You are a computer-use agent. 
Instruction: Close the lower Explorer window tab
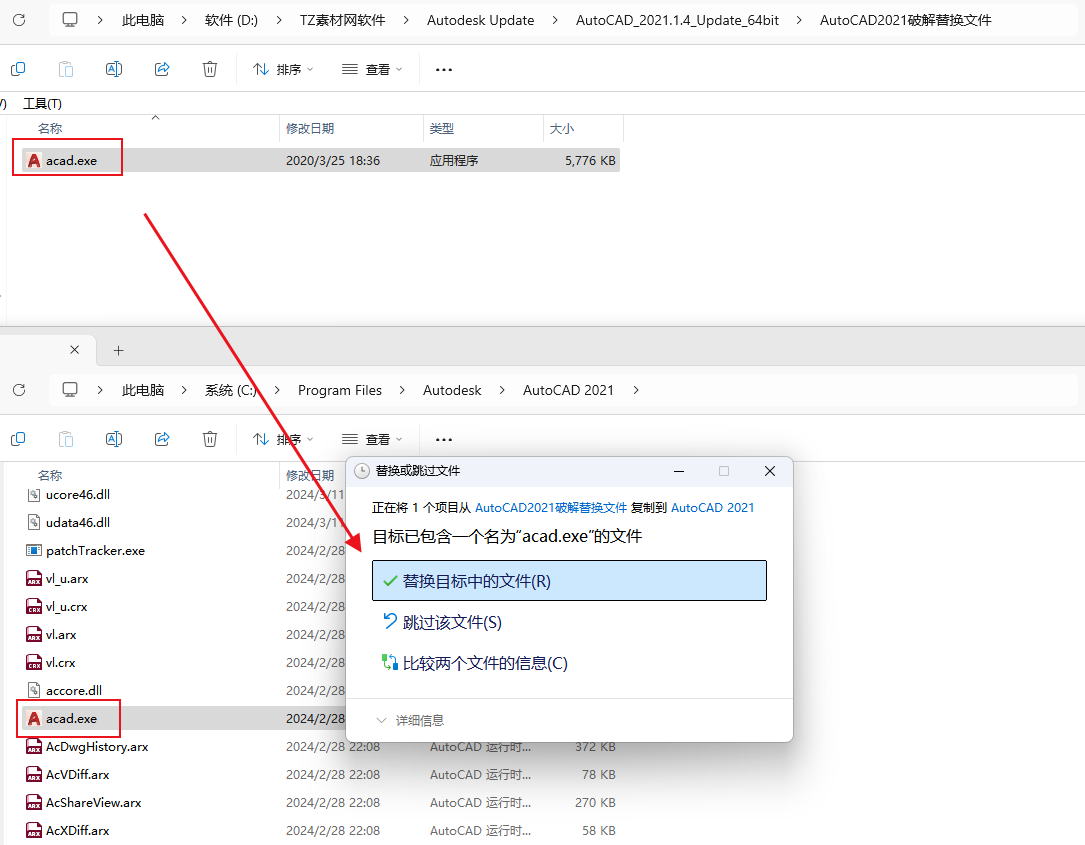pos(75,350)
